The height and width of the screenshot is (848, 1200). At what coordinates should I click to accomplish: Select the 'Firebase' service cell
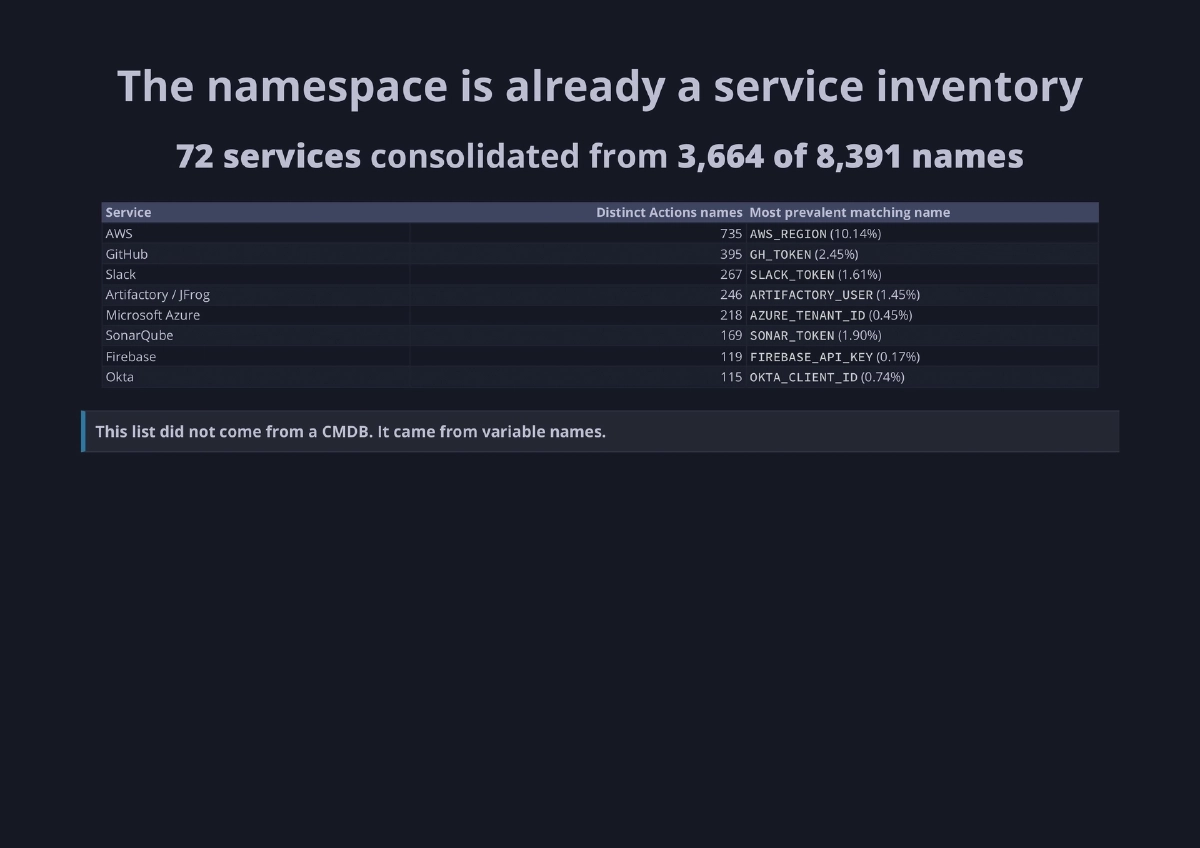click(x=256, y=356)
